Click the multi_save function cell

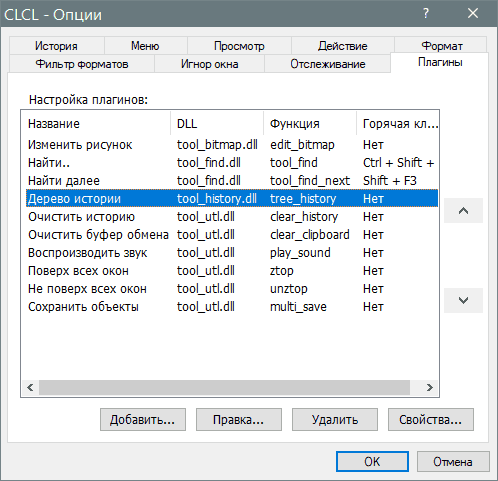tap(298, 307)
